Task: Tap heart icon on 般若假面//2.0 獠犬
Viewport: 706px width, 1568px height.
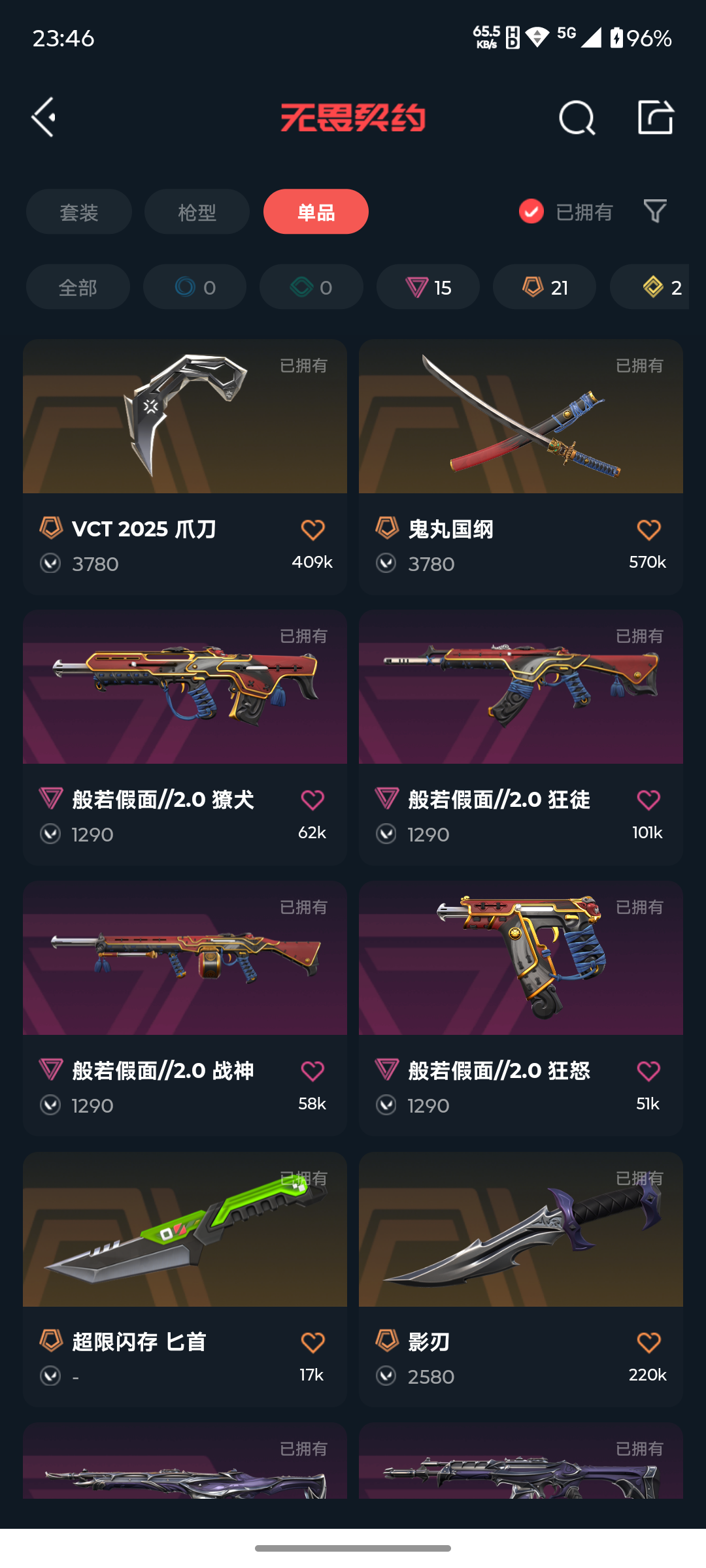Action: (x=312, y=800)
